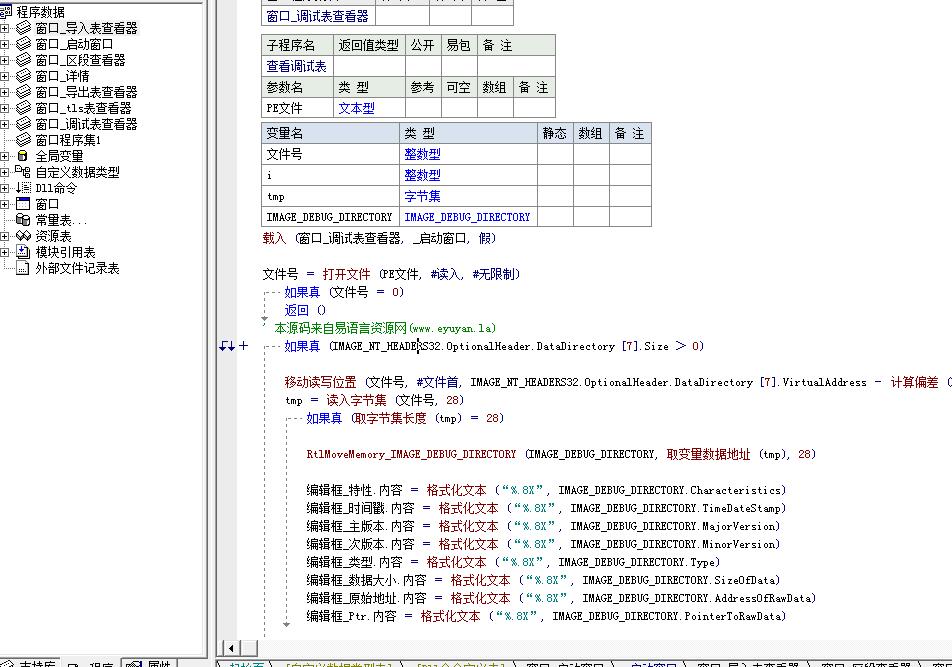This screenshot has width=952, height=667.
Task: Select the 窗口_tls表查看器 assembly icon
Action: coord(23,107)
